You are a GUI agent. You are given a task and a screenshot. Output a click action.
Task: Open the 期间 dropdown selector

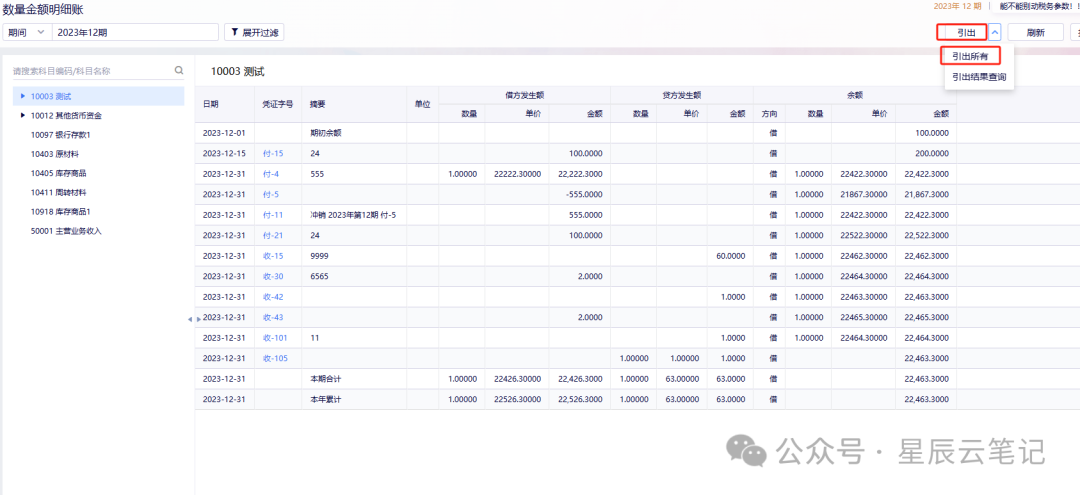tap(27, 32)
